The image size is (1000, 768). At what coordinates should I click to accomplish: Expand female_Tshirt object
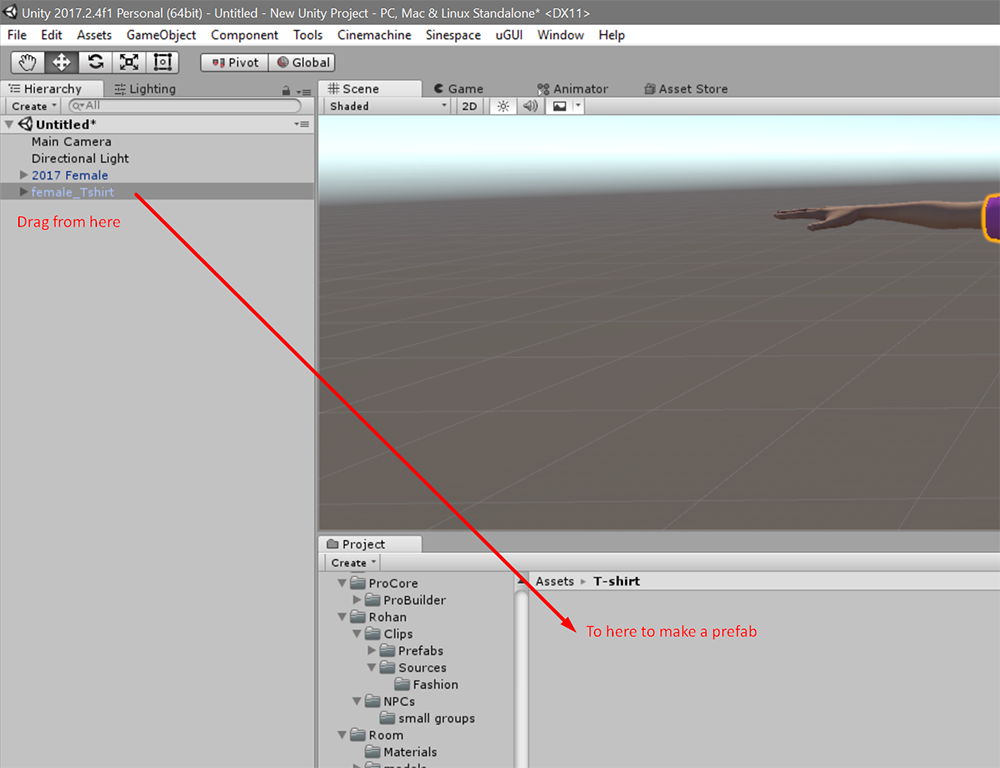[x=24, y=191]
